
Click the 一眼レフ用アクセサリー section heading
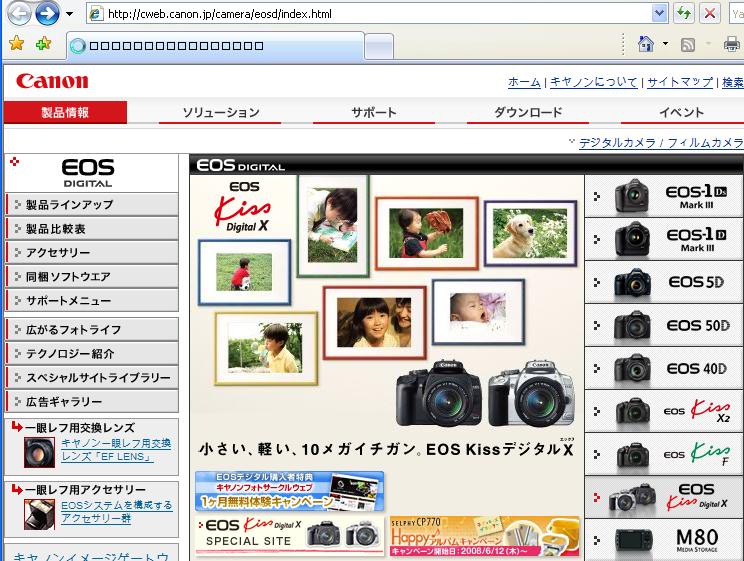coord(85,489)
